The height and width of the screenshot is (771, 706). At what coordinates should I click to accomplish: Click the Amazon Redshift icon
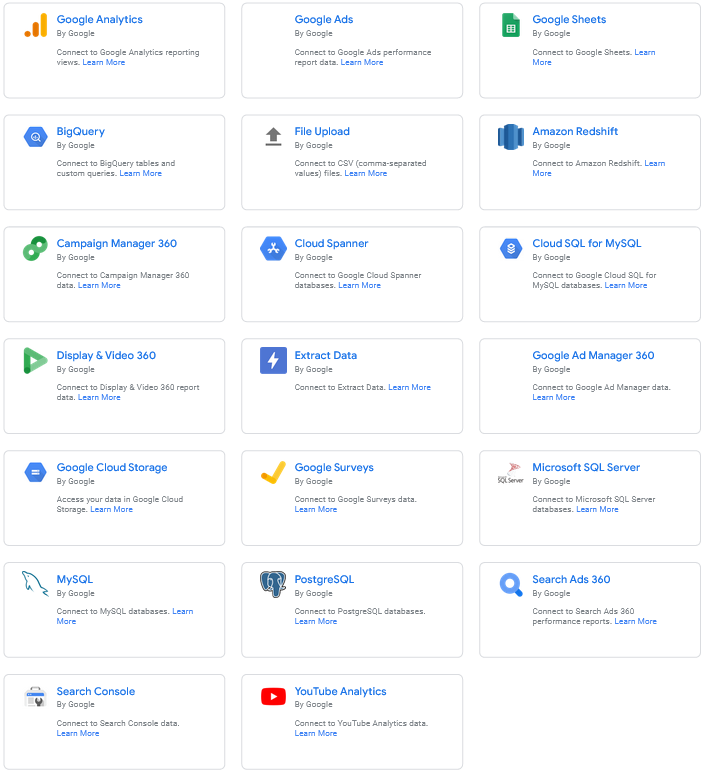(511, 137)
